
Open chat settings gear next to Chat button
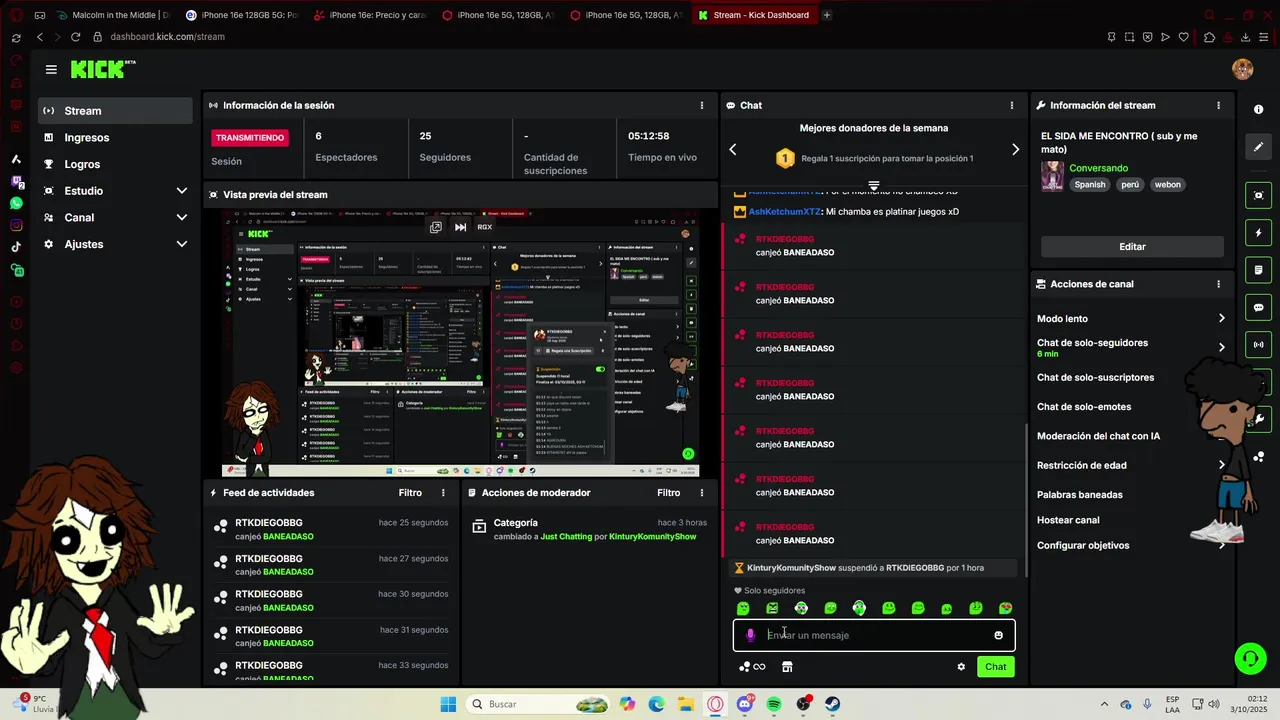961,667
